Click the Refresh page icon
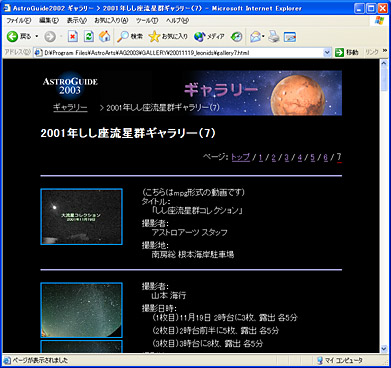391x368 pixels. pyautogui.click(x=88, y=36)
